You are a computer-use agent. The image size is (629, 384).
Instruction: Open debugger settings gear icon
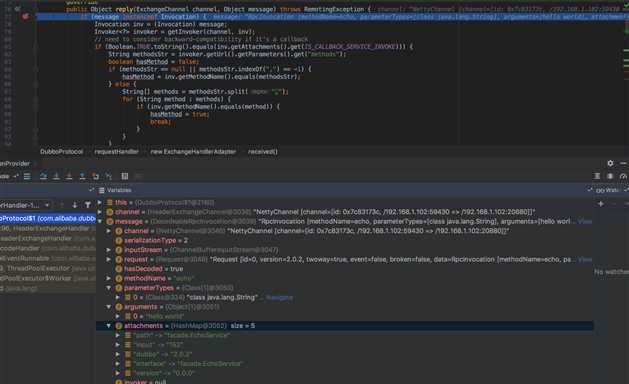pyautogui.click(x=610, y=163)
